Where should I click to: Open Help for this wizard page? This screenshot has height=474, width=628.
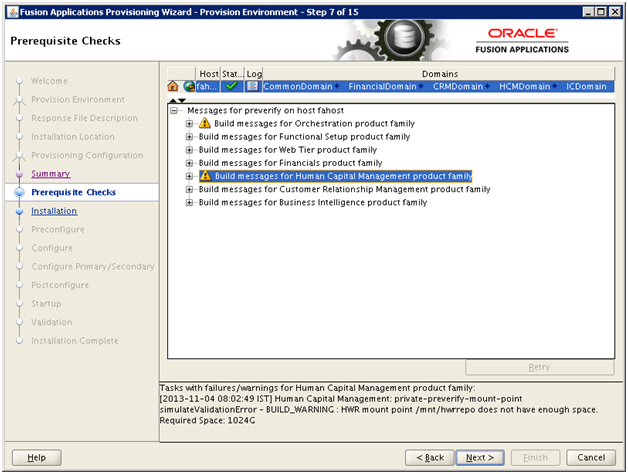coord(36,457)
